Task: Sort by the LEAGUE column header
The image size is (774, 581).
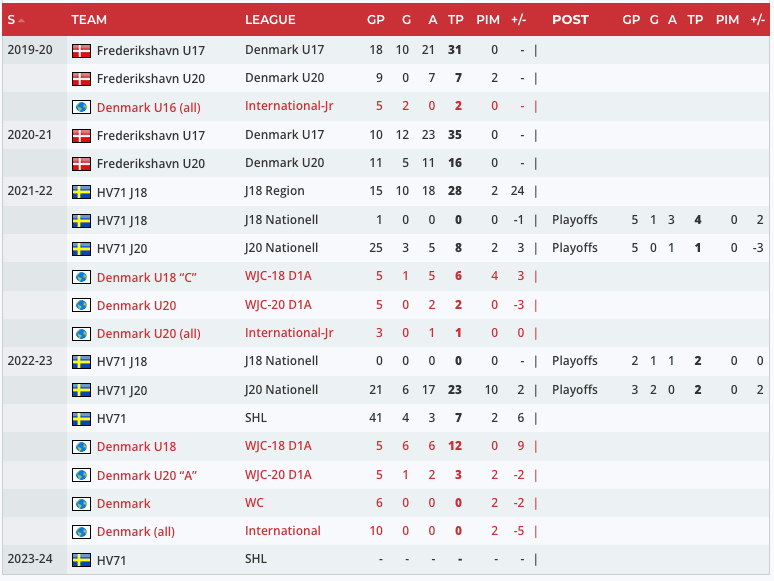Action: coord(270,20)
